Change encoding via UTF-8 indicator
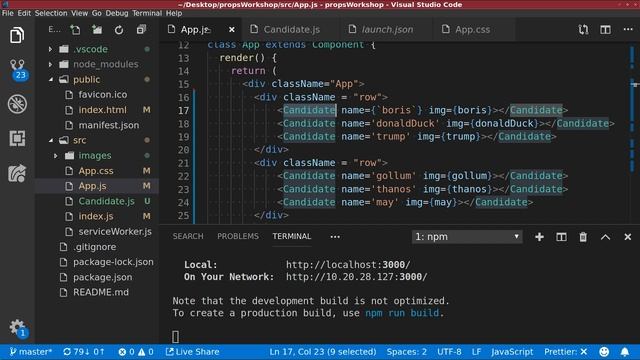This screenshot has height=360, width=640. (x=449, y=352)
